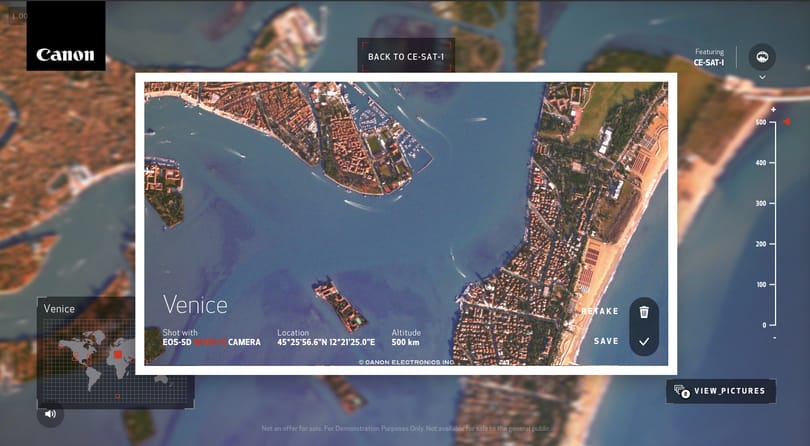
Task: Select the small red dot on world minimap
Action: (x=118, y=396)
